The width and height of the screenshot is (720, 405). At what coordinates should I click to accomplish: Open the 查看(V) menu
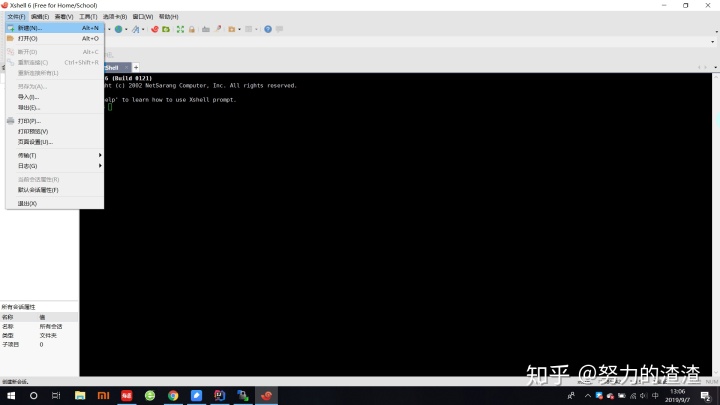pos(64,17)
